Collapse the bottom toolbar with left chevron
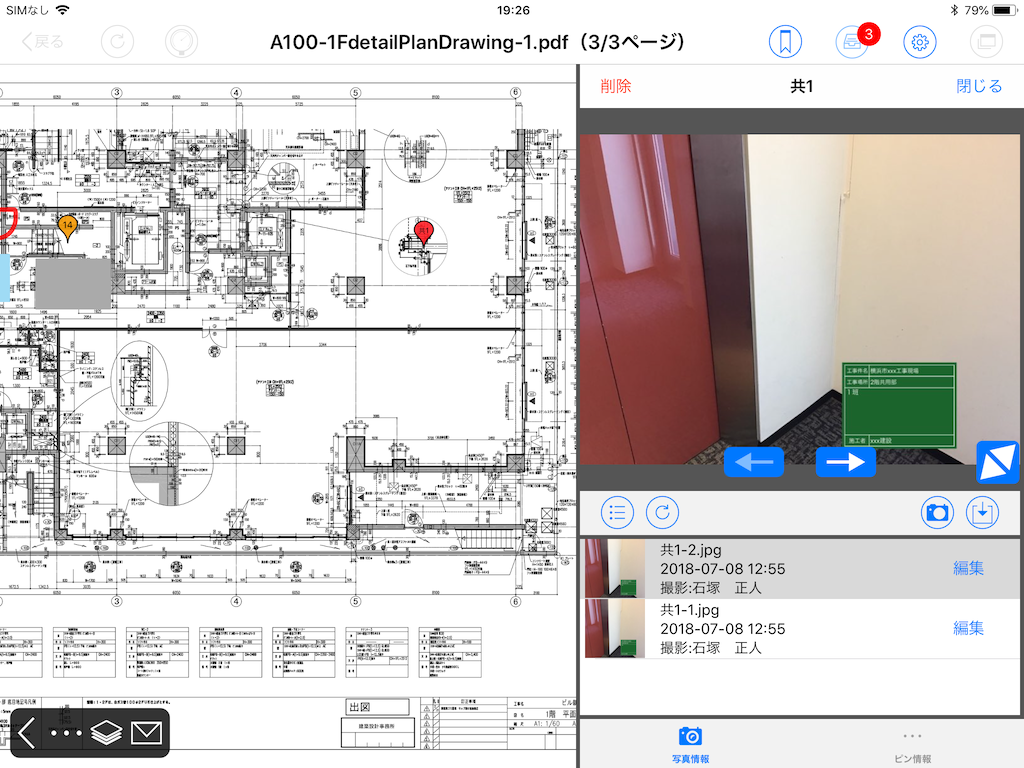1024x768 pixels. (x=27, y=733)
